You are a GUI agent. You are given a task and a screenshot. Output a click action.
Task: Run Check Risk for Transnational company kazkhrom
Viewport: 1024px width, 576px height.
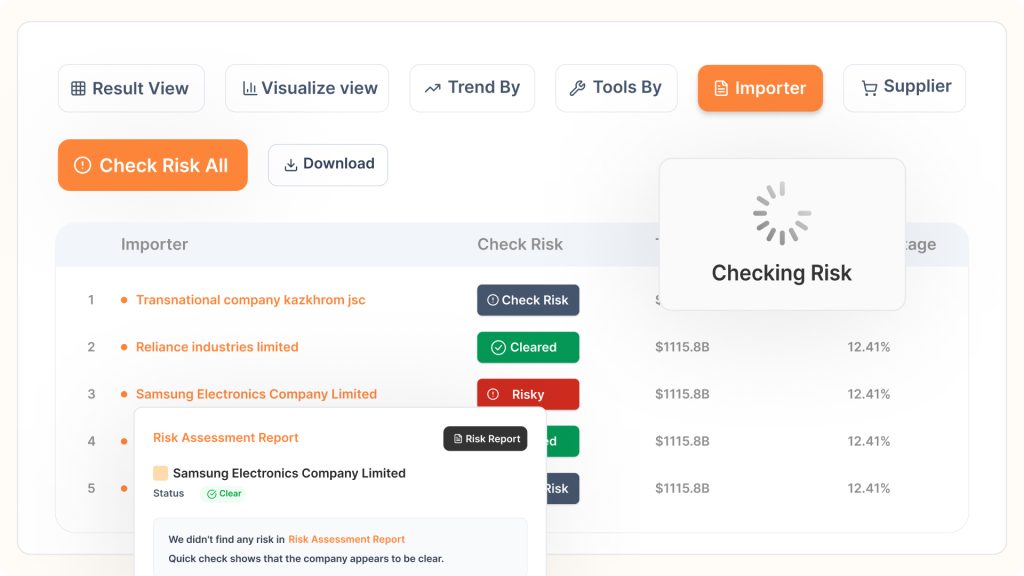tap(528, 300)
